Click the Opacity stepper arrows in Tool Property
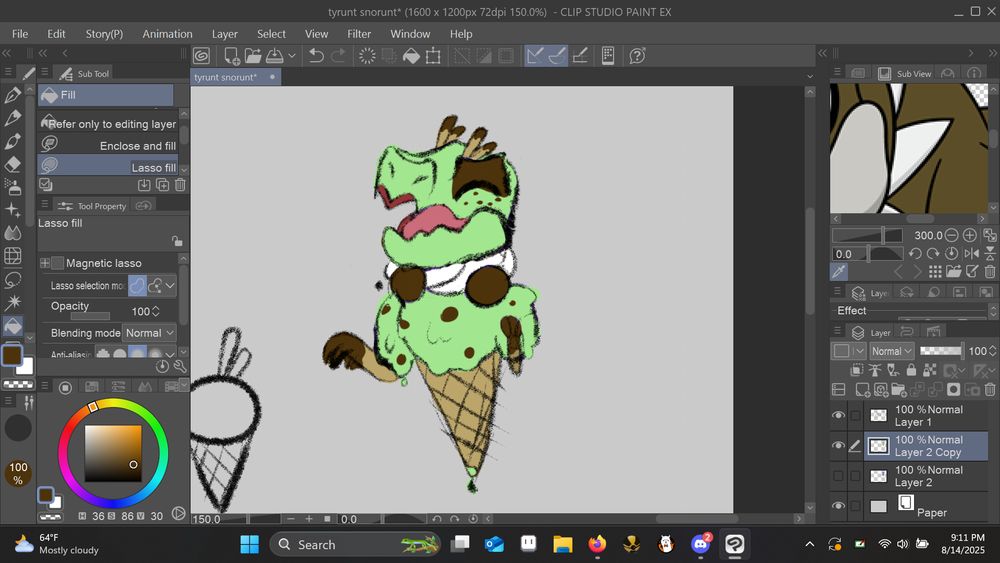The image size is (1000, 563). [x=156, y=311]
